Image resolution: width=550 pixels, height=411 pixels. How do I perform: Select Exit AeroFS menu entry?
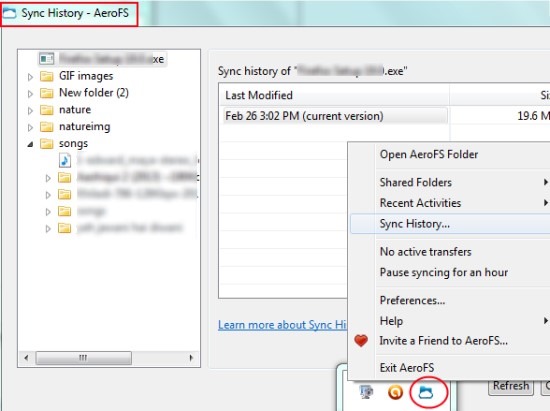click(407, 368)
